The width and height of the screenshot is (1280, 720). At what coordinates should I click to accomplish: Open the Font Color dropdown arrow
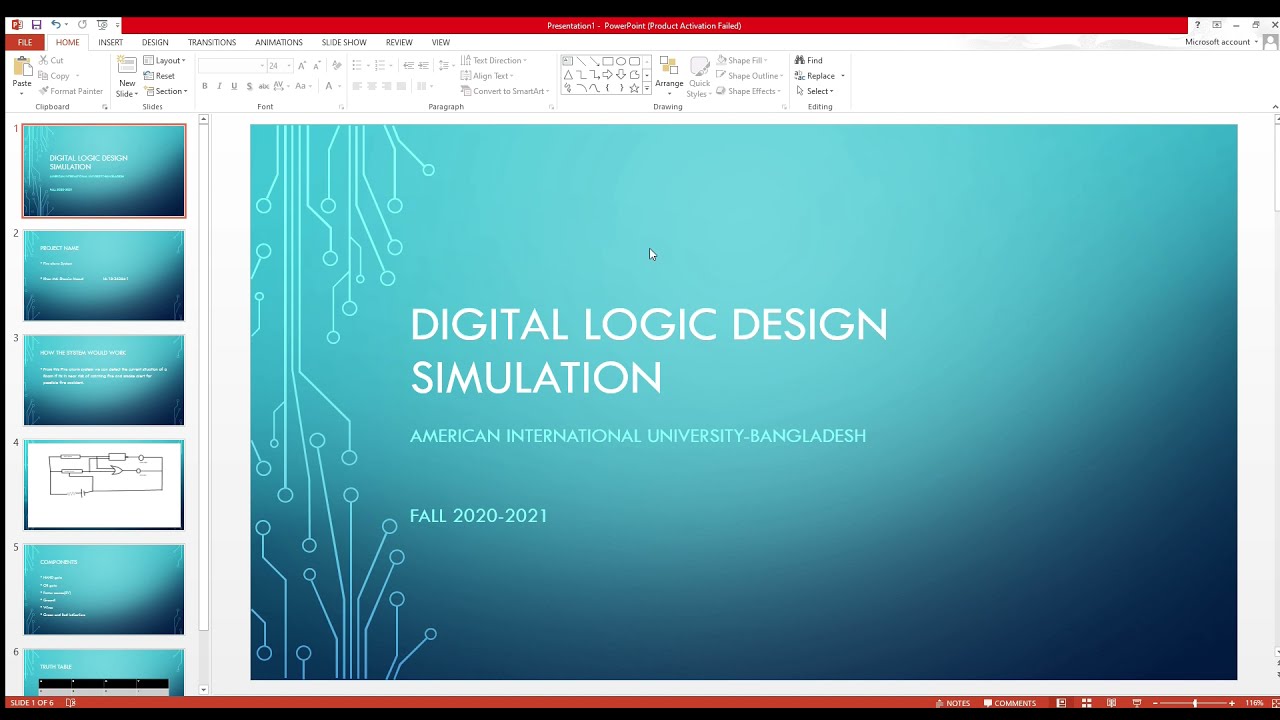(x=338, y=86)
